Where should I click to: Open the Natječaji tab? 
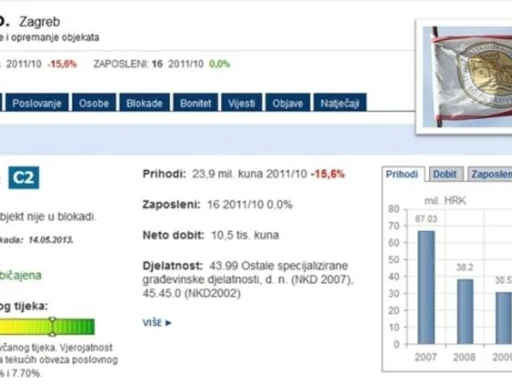coord(340,103)
